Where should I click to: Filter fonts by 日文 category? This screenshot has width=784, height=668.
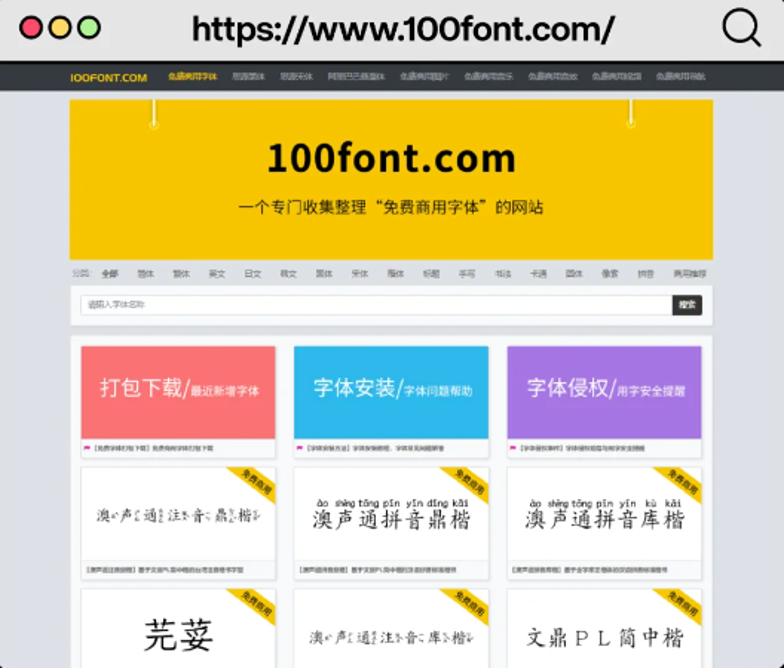coord(252,274)
